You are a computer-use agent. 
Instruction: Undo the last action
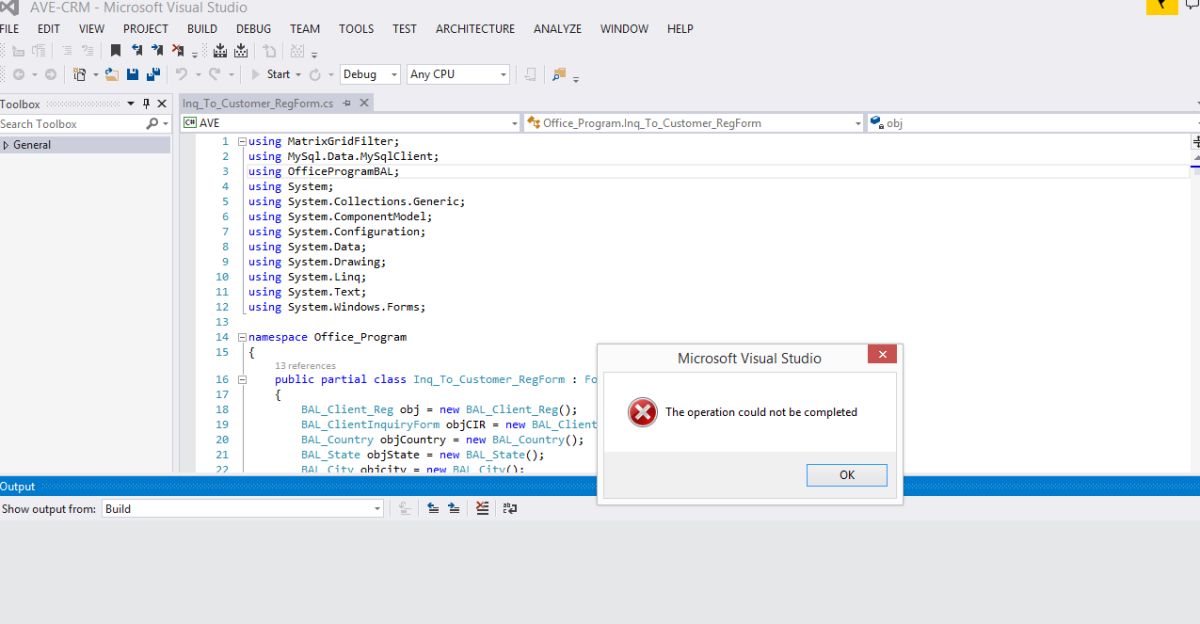(181, 74)
